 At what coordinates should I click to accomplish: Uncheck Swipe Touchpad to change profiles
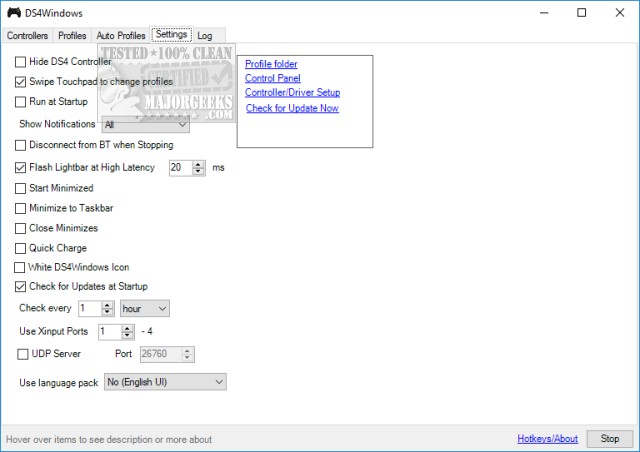coord(20,82)
